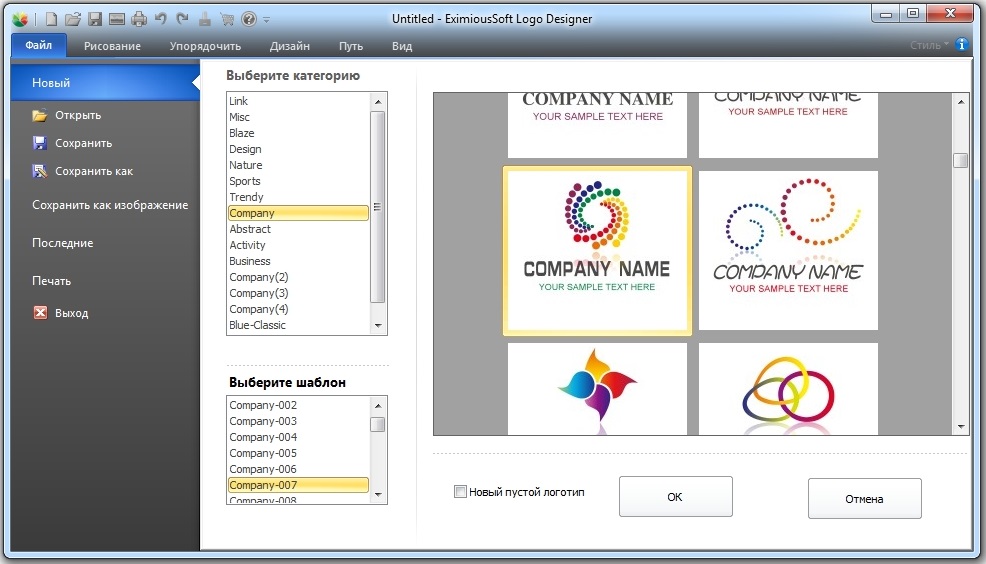Viewport: 986px width, 564px height.
Task: Choose Печать in the file menu
Action: 52,281
